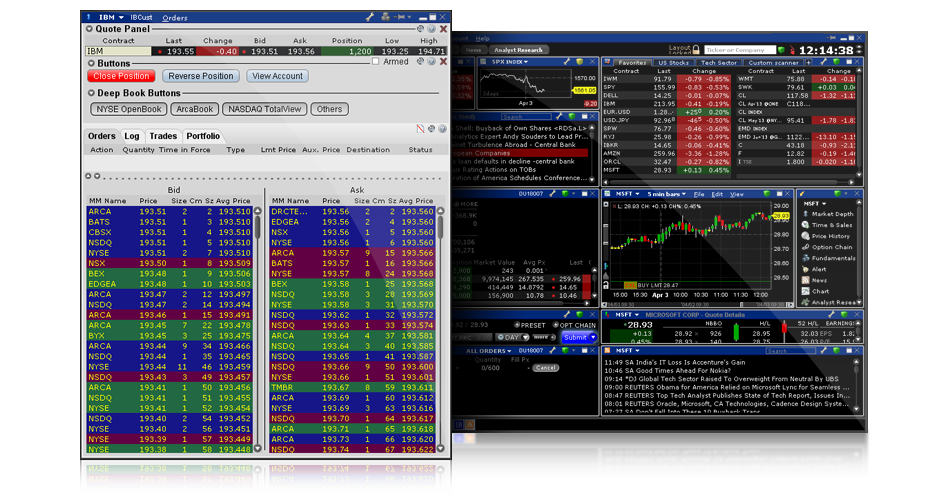
Task: Select the US Stocks watchlist tab
Action: tap(673, 62)
